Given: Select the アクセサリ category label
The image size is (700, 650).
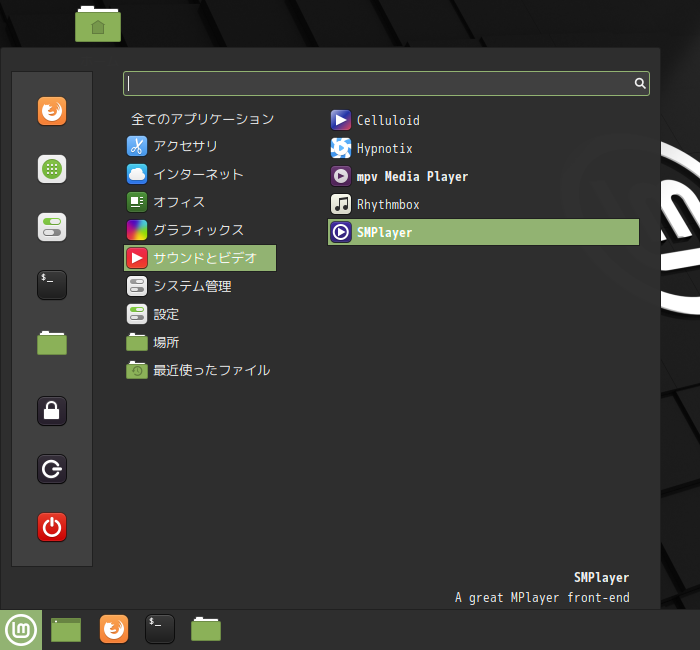Looking at the screenshot, I should (x=186, y=146).
